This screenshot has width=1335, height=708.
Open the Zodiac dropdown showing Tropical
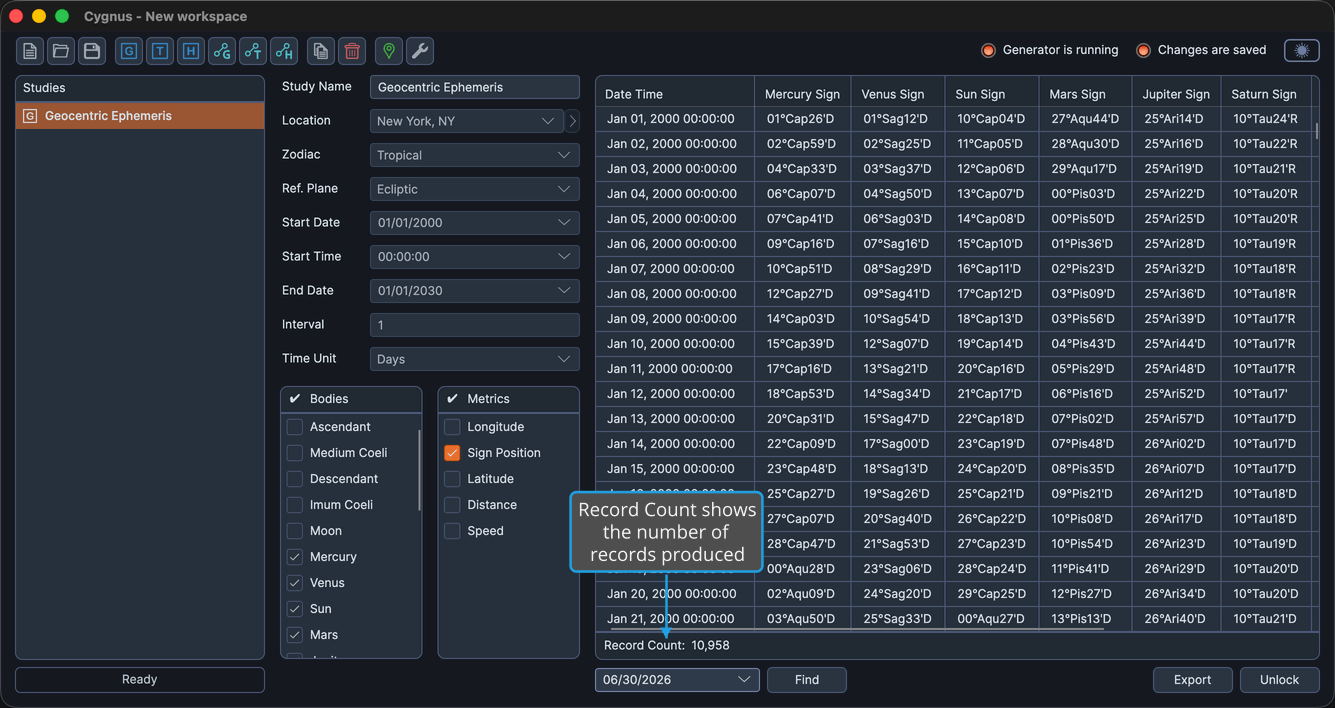point(474,155)
